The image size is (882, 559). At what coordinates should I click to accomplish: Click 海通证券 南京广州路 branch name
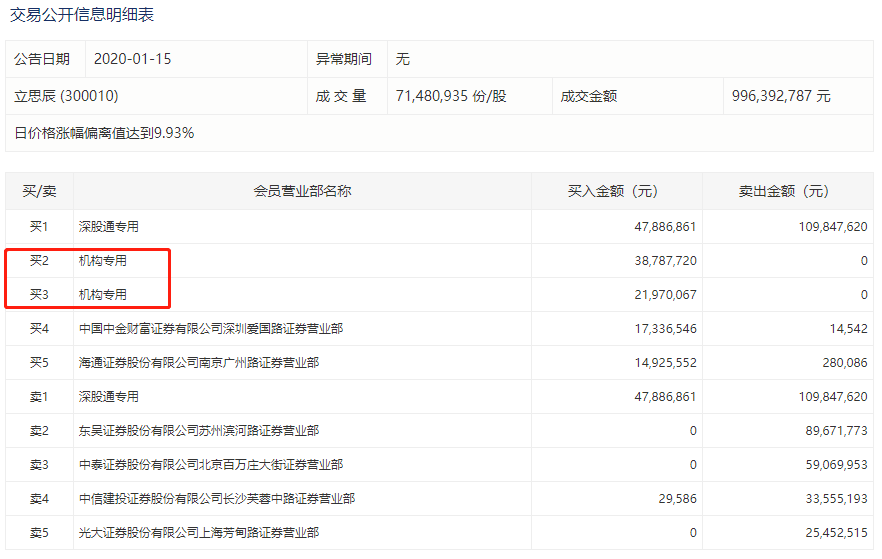coord(199,363)
